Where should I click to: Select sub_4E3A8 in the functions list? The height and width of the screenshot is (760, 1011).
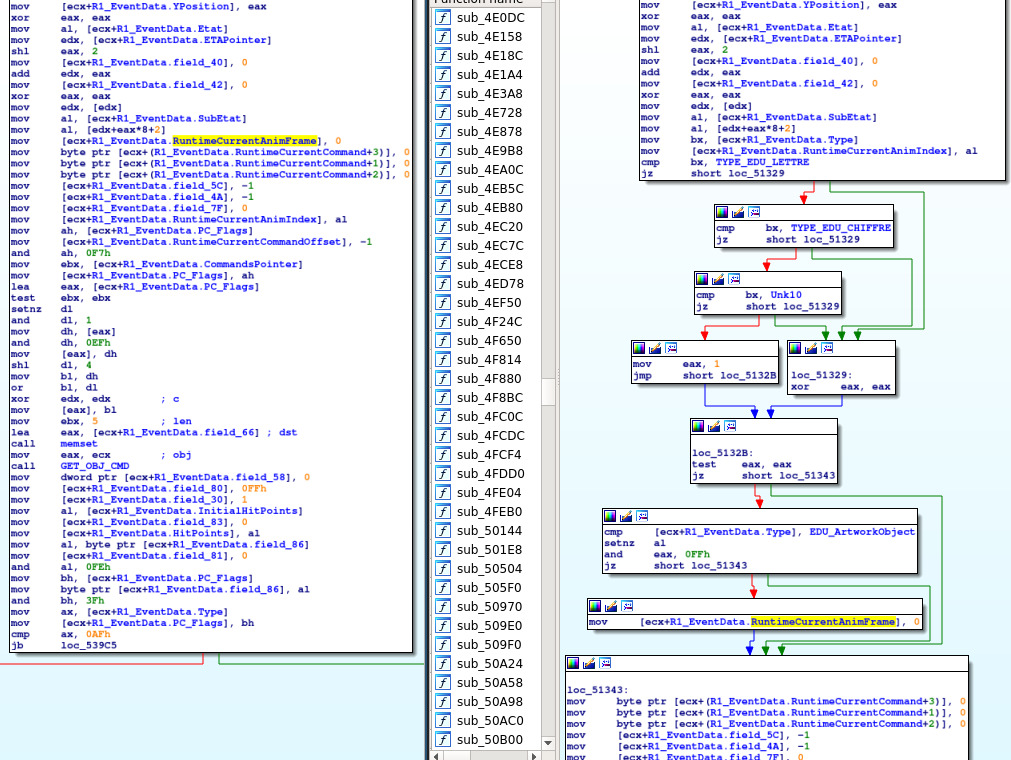490,93
